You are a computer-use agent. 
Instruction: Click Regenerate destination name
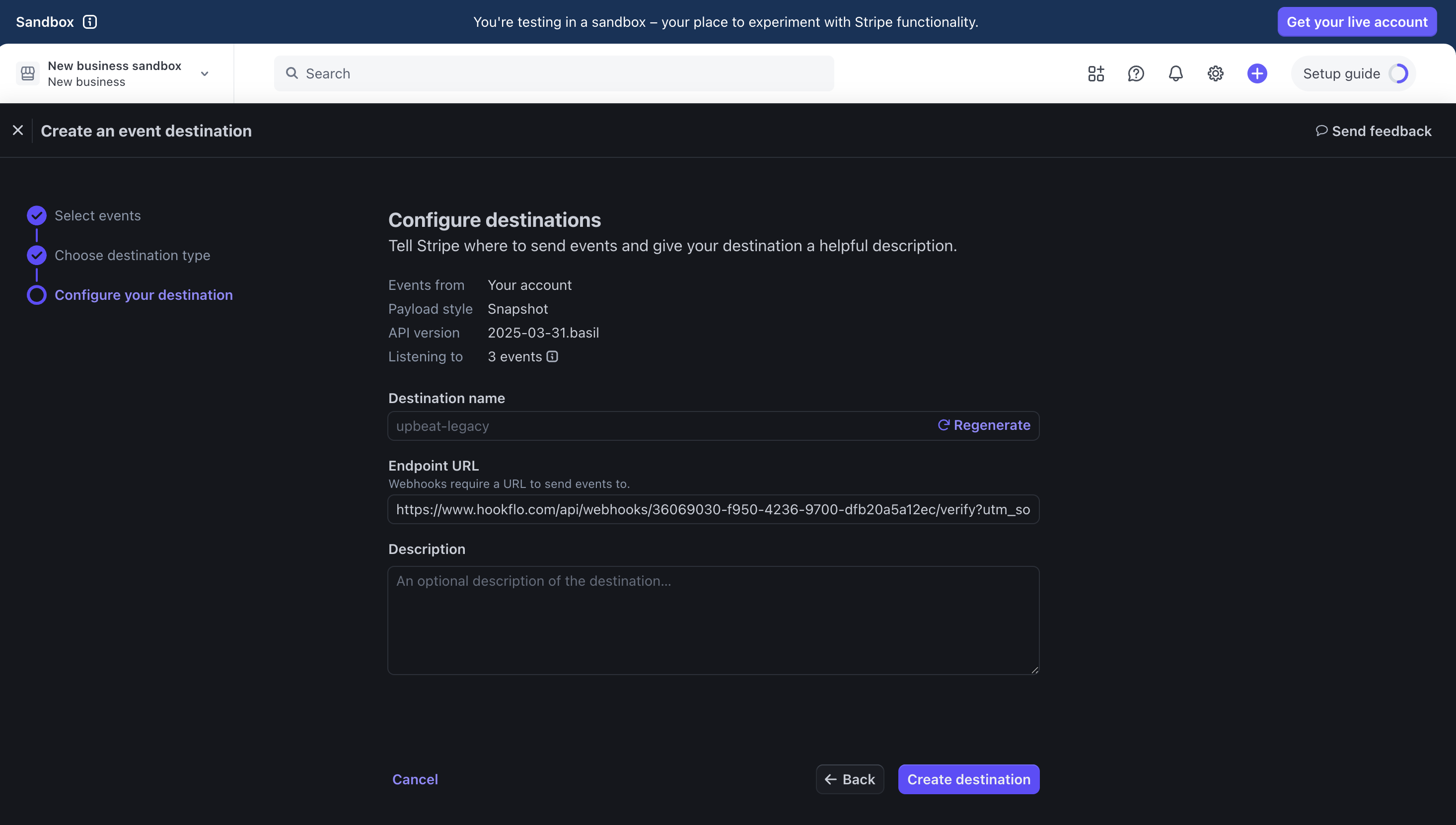pos(984,425)
